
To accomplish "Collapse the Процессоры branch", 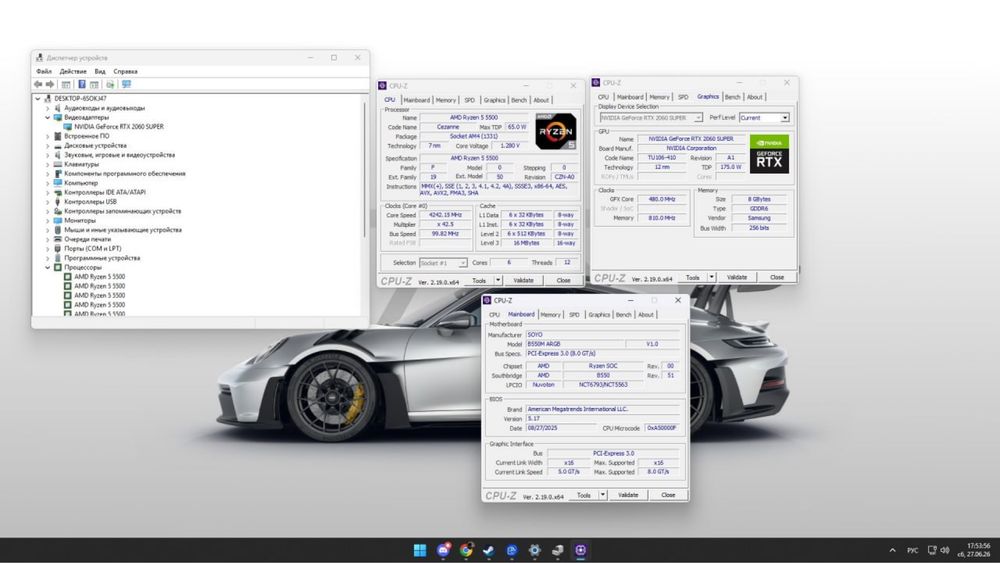I will [47, 267].
